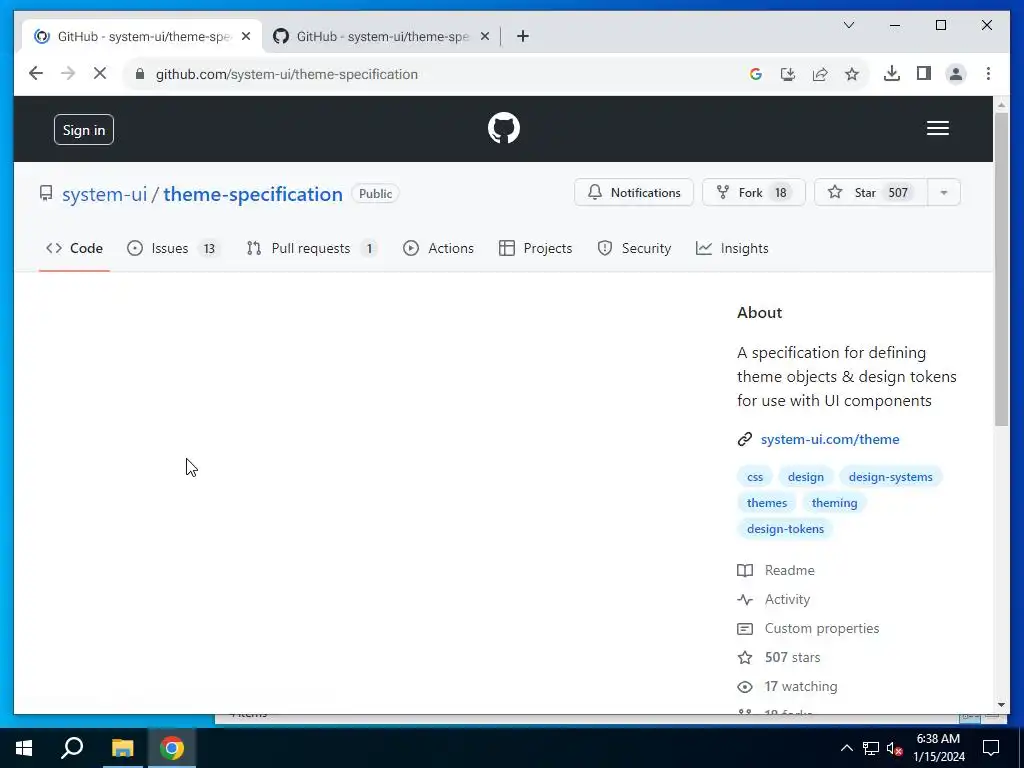This screenshot has width=1024, height=768.
Task: Open Custom properties in About sidebar
Action: 808,628
